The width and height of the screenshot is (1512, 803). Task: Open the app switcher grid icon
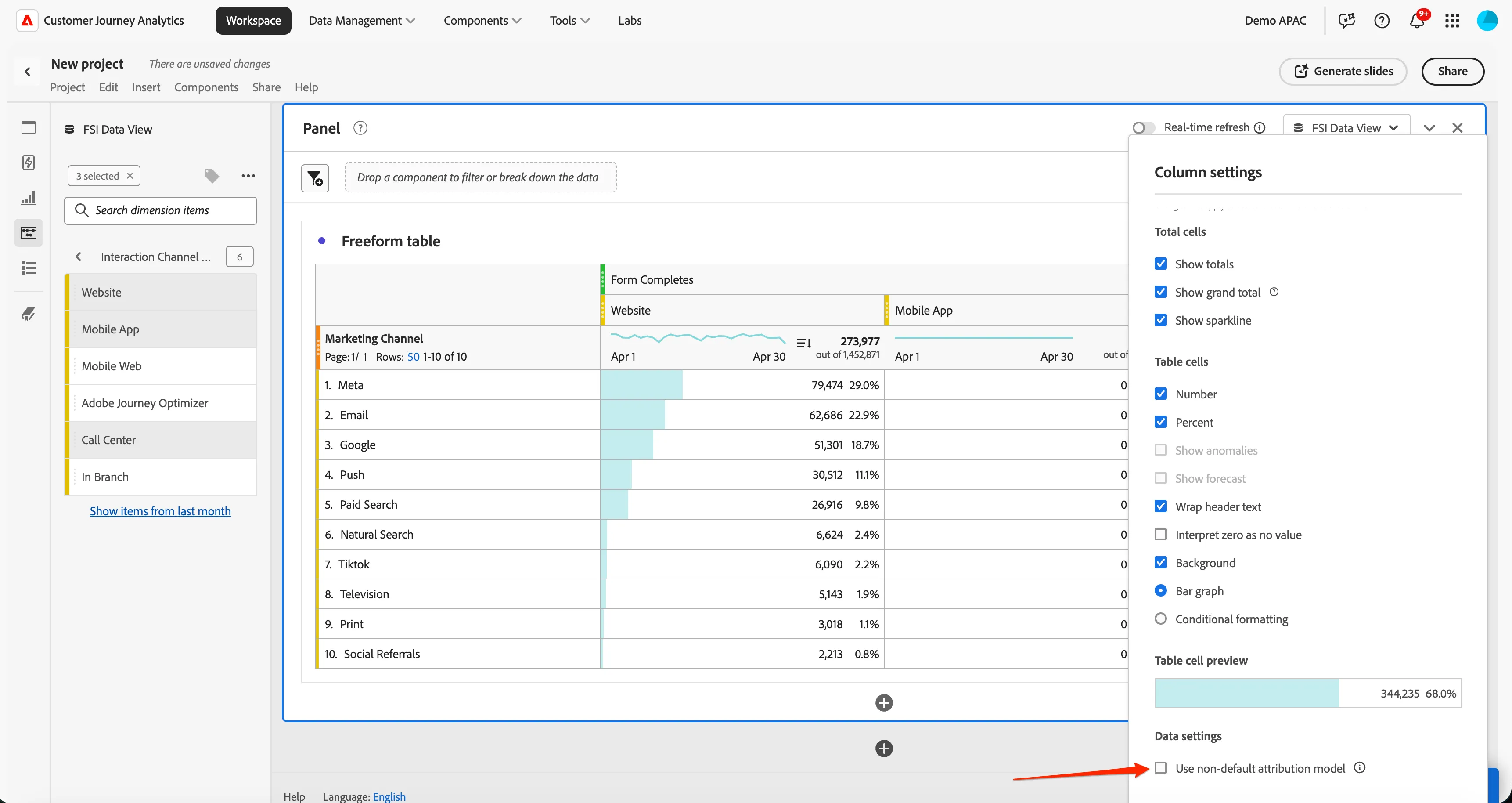(1452, 21)
